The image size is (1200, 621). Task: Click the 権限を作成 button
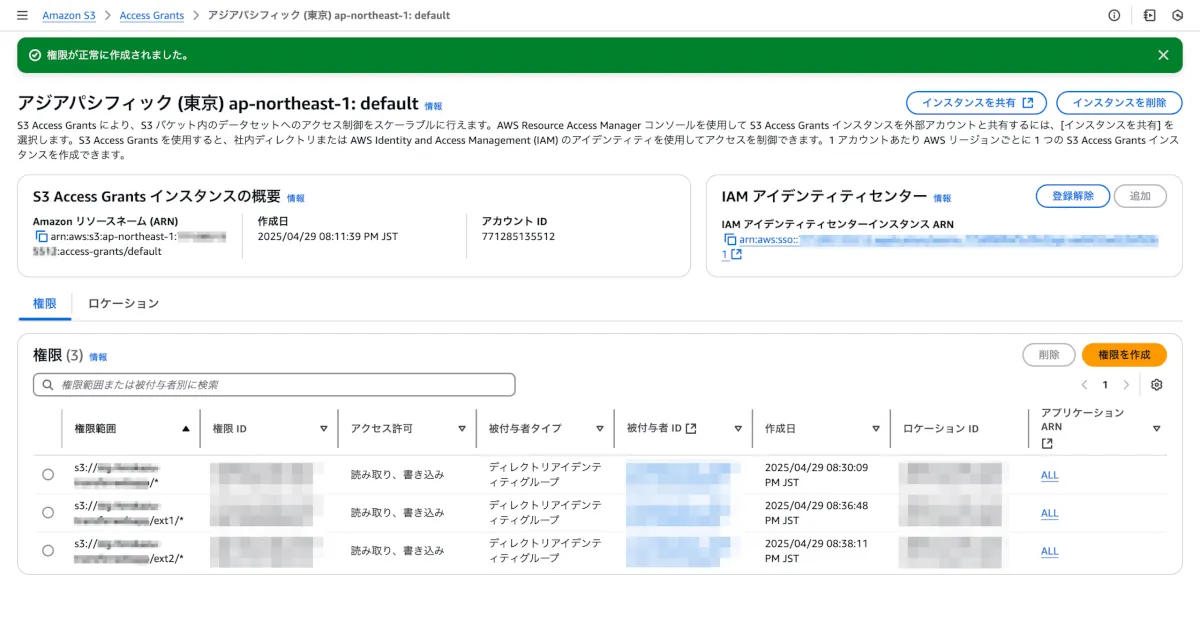[x=1124, y=355]
